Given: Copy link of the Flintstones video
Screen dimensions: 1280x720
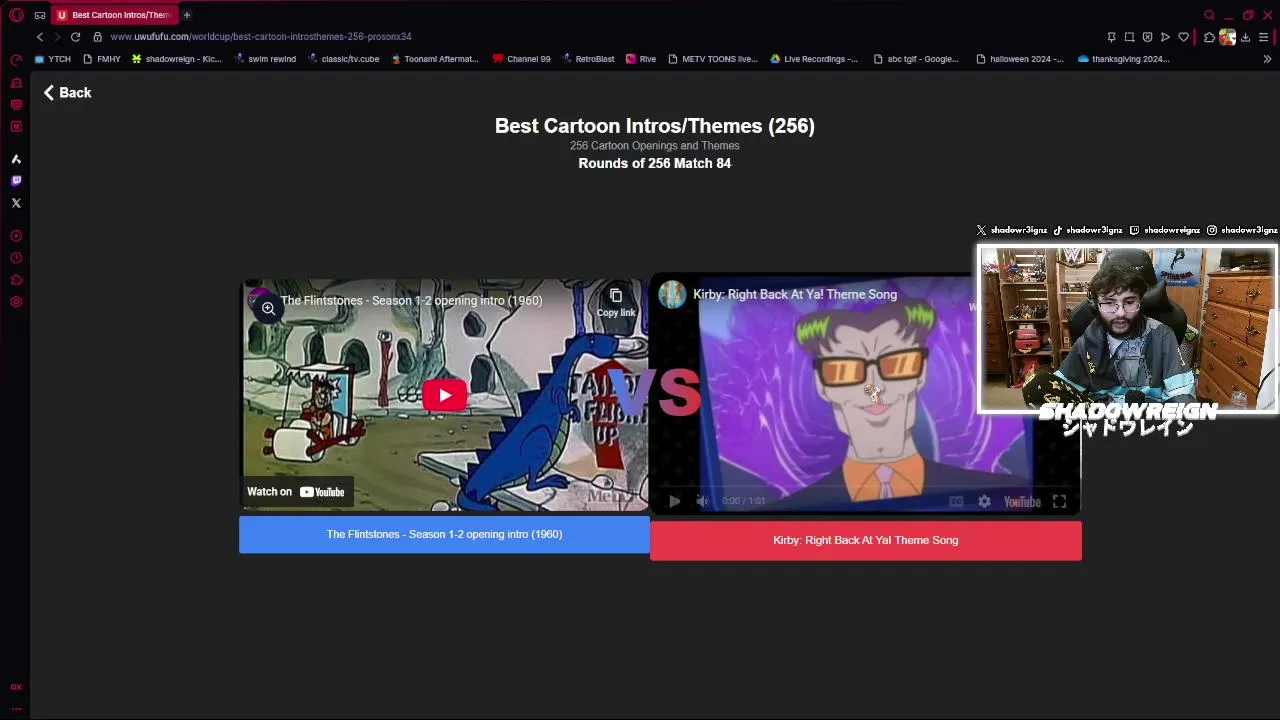Looking at the screenshot, I should (x=616, y=302).
